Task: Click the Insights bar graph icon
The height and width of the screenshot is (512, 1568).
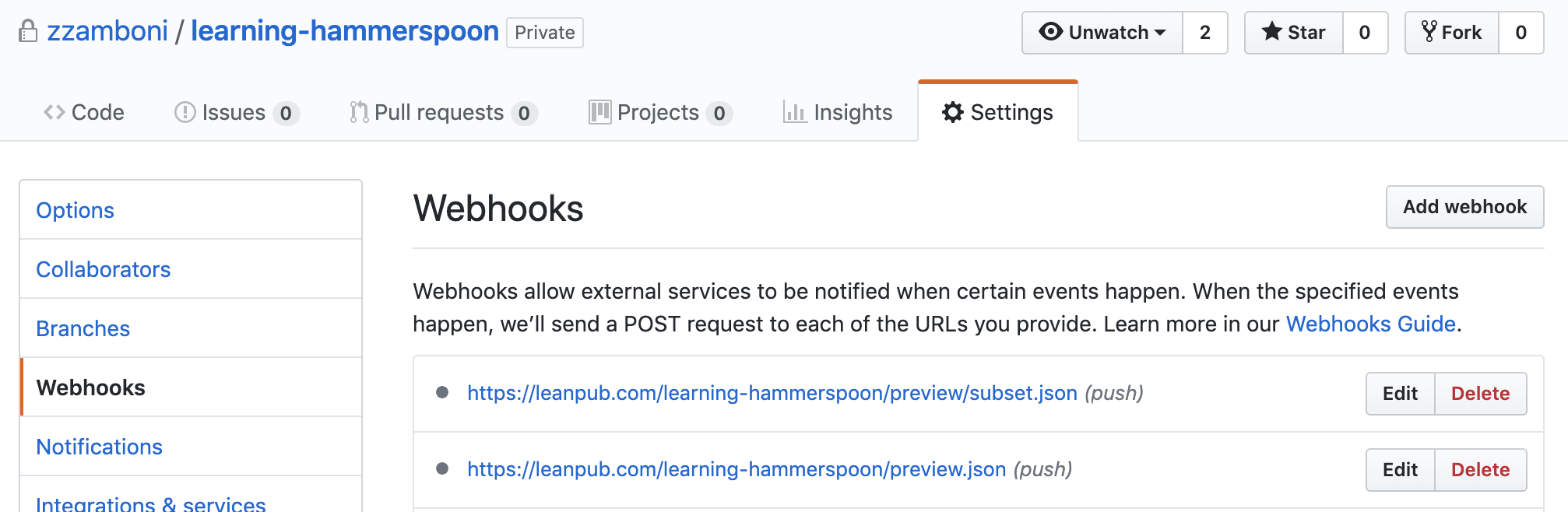Action: pos(794,112)
